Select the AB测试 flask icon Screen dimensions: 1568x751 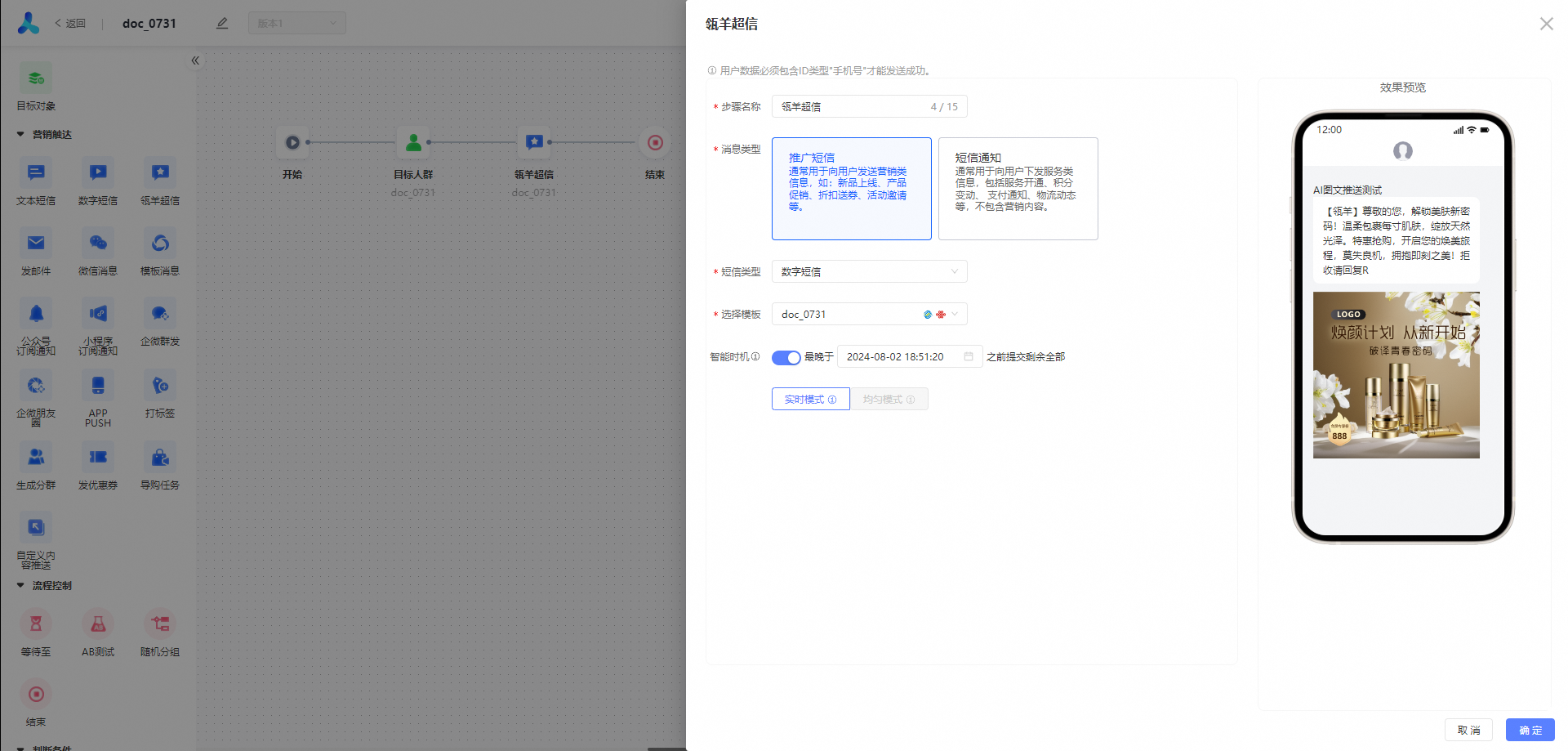point(98,624)
